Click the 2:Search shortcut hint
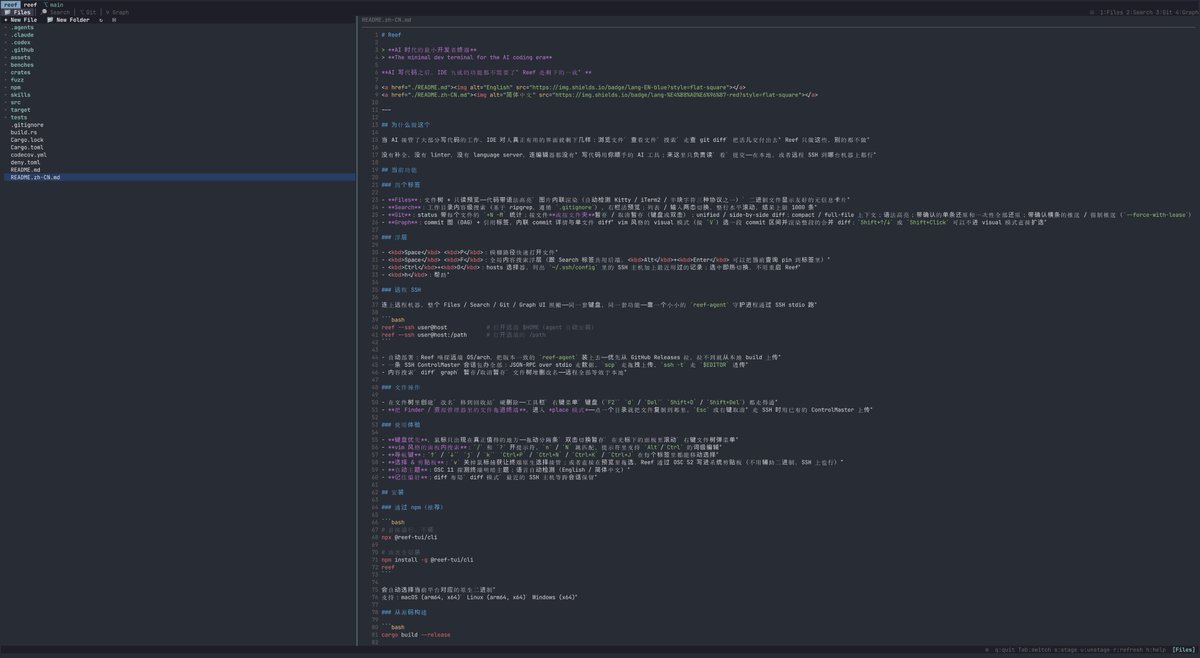The image size is (1200, 658). (1139, 12)
